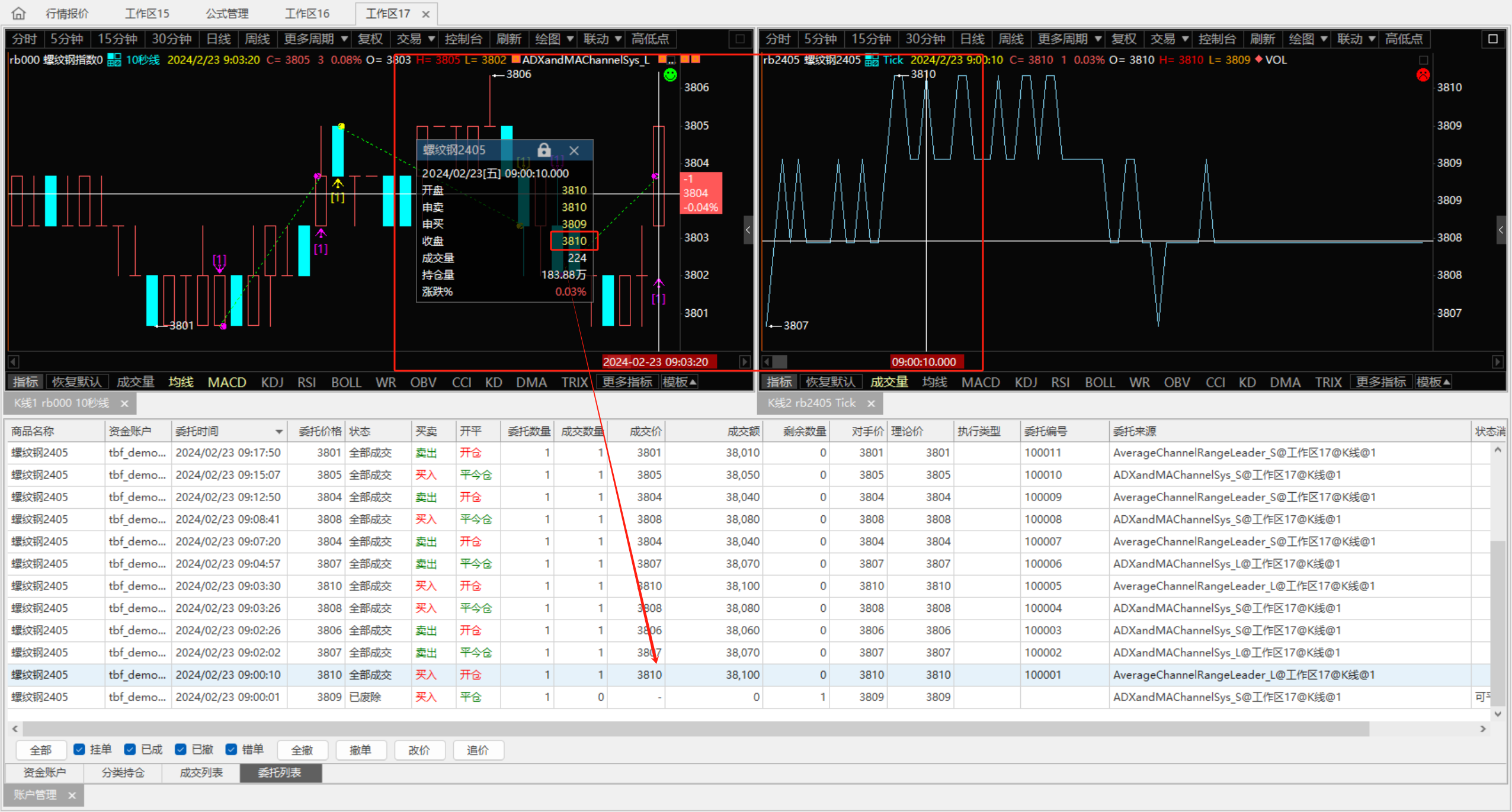Click the green smiley face indicator
This screenshot has height=812, width=1512.
point(670,75)
